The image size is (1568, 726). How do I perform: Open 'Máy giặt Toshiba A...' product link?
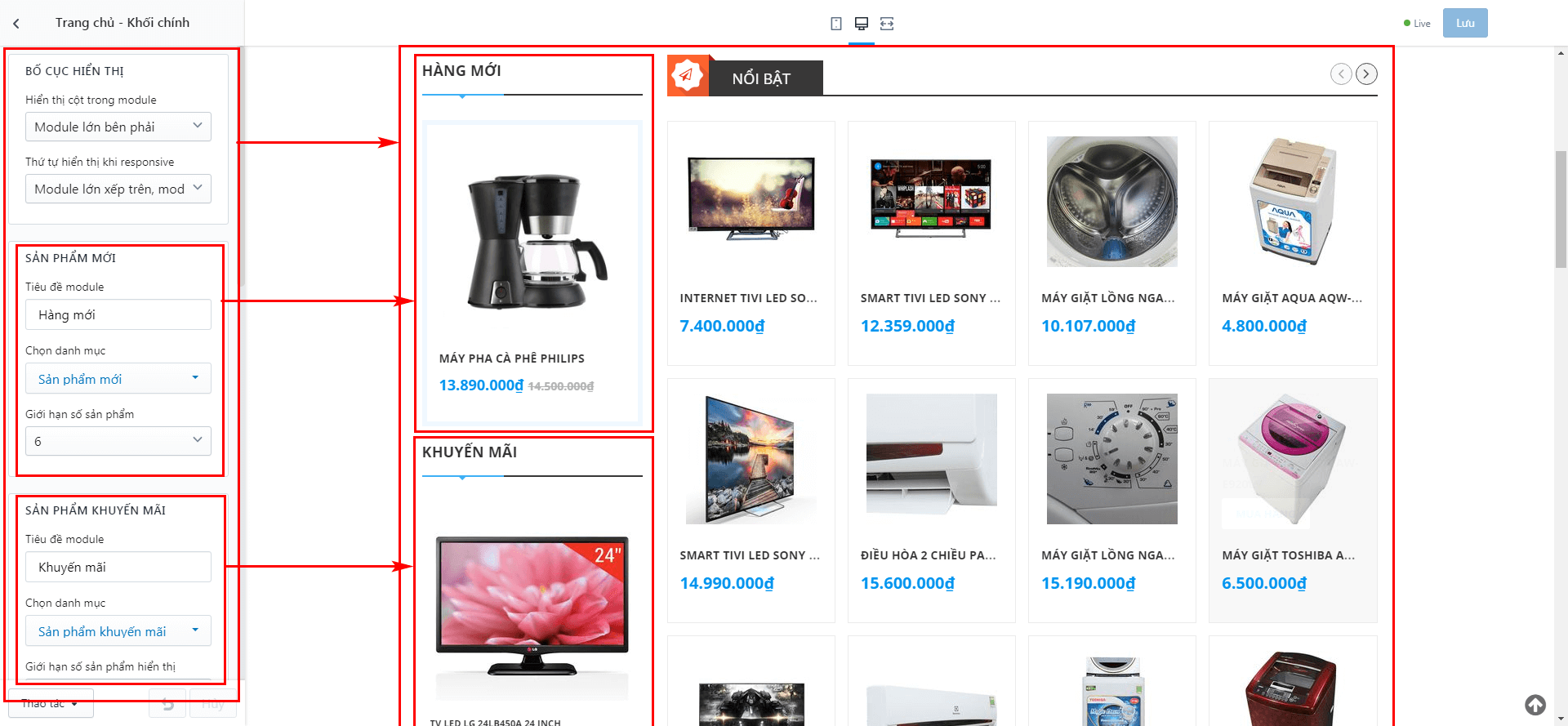(x=1289, y=555)
